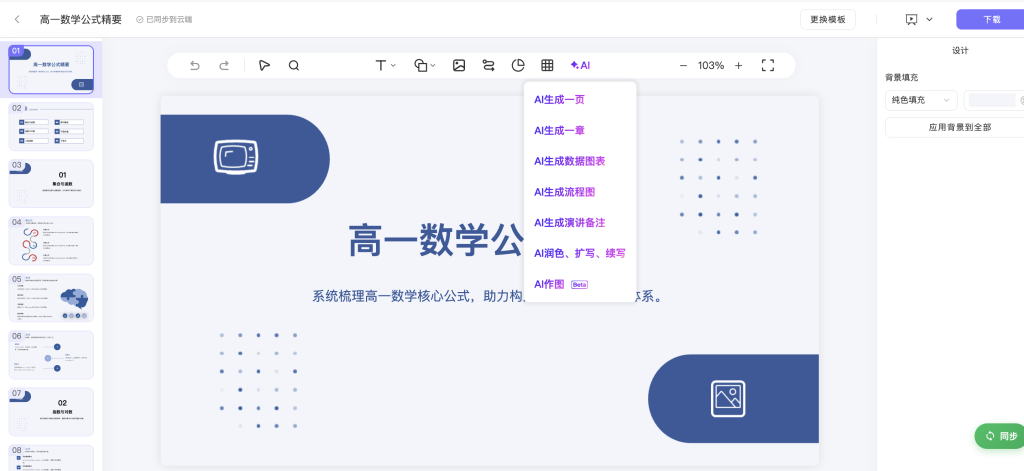Go back using the top-left arrow
This screenshot has height=471, width=1024.
[17, 19]
